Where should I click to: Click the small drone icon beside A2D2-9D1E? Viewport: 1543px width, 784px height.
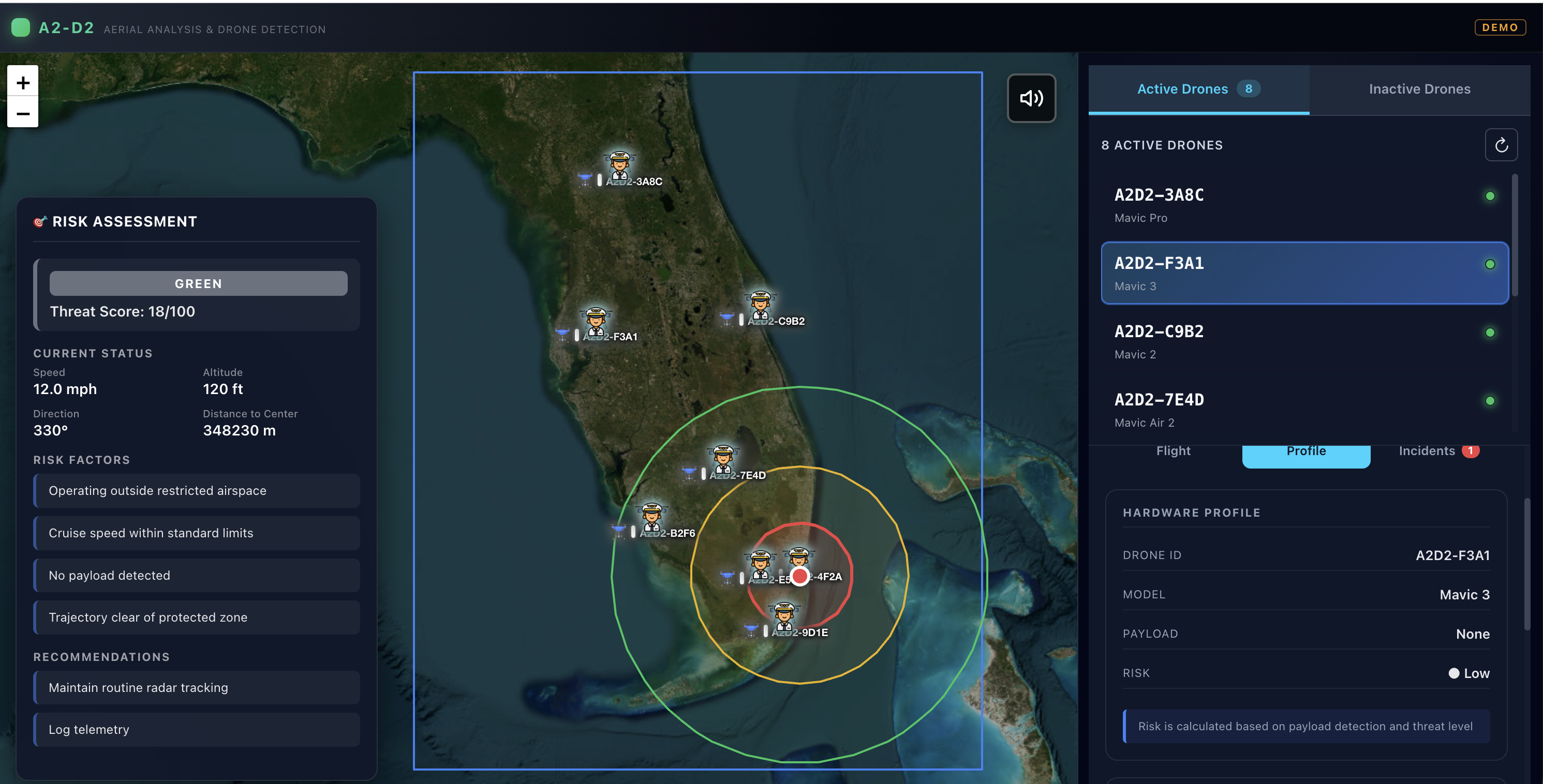pos(750,629)
